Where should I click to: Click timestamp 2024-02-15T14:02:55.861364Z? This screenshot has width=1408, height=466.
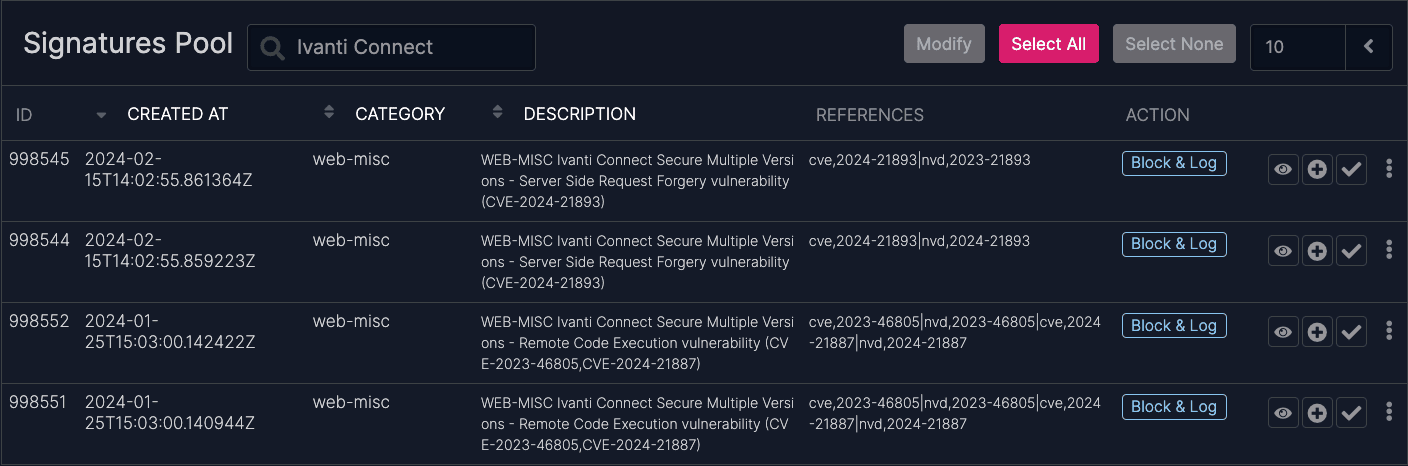[x=170, y=169]
